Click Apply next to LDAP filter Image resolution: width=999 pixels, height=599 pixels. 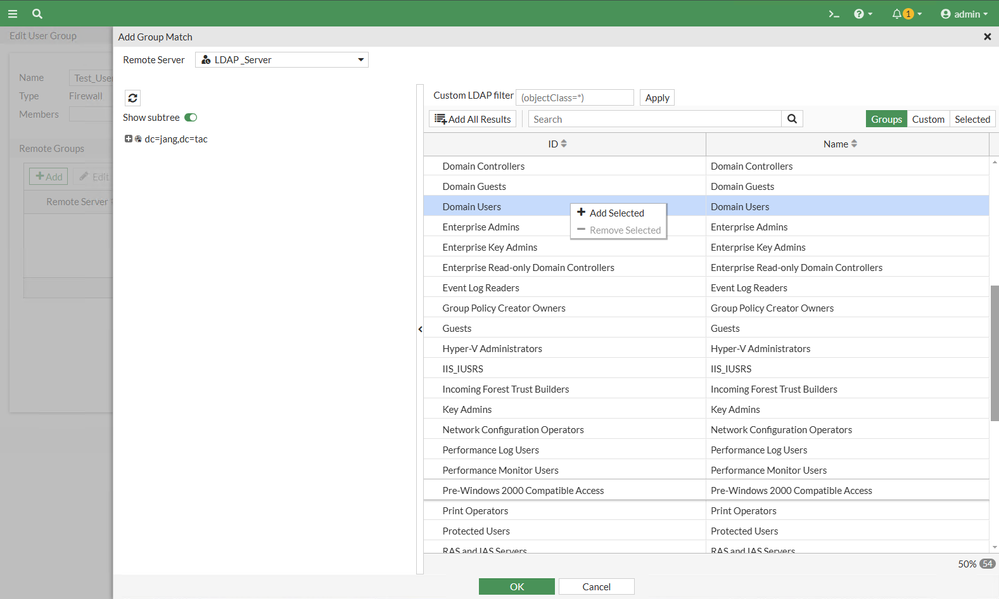pyautogui.click(x=657, y=98)
